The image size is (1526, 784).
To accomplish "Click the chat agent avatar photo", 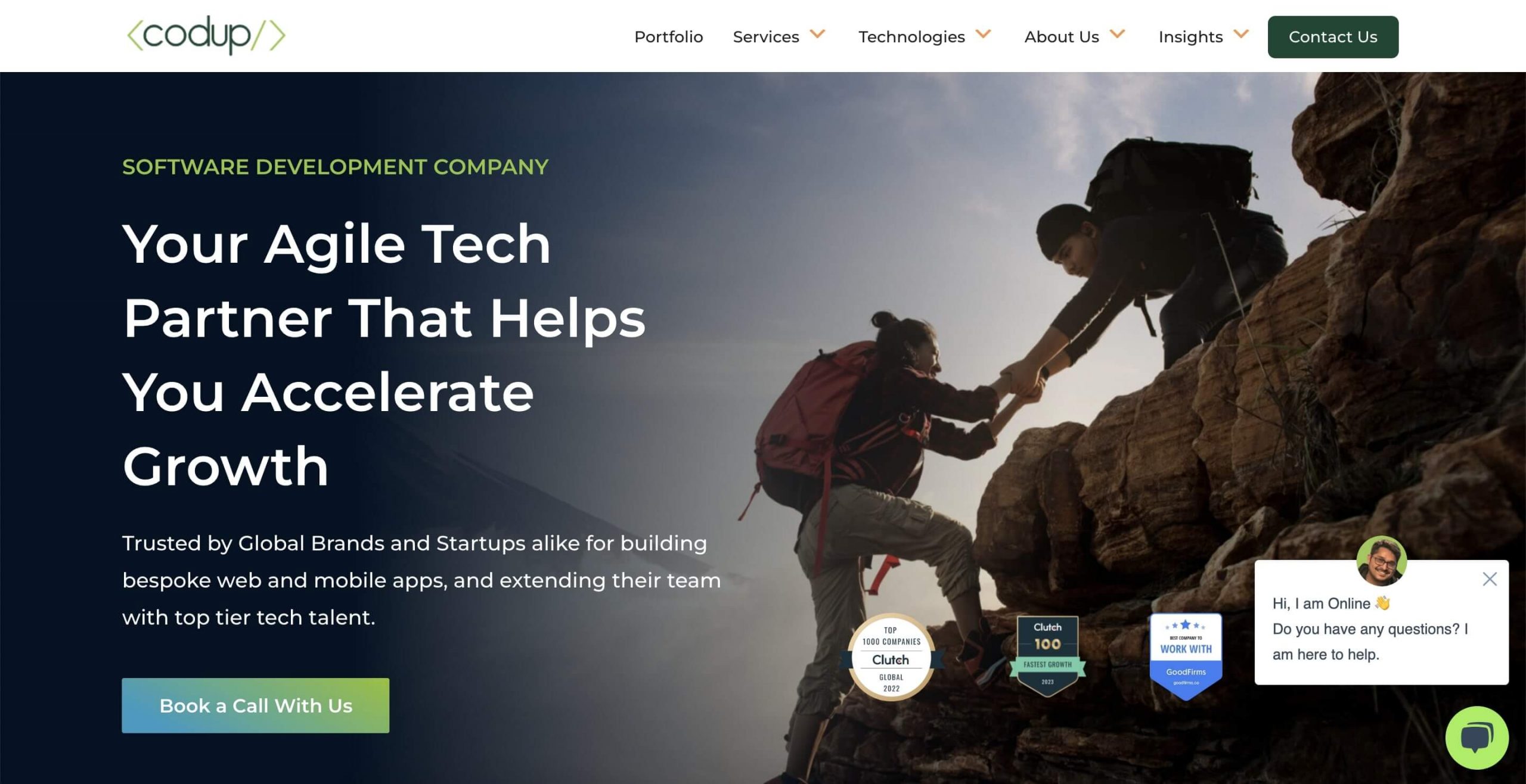I will pos(1381,561).
